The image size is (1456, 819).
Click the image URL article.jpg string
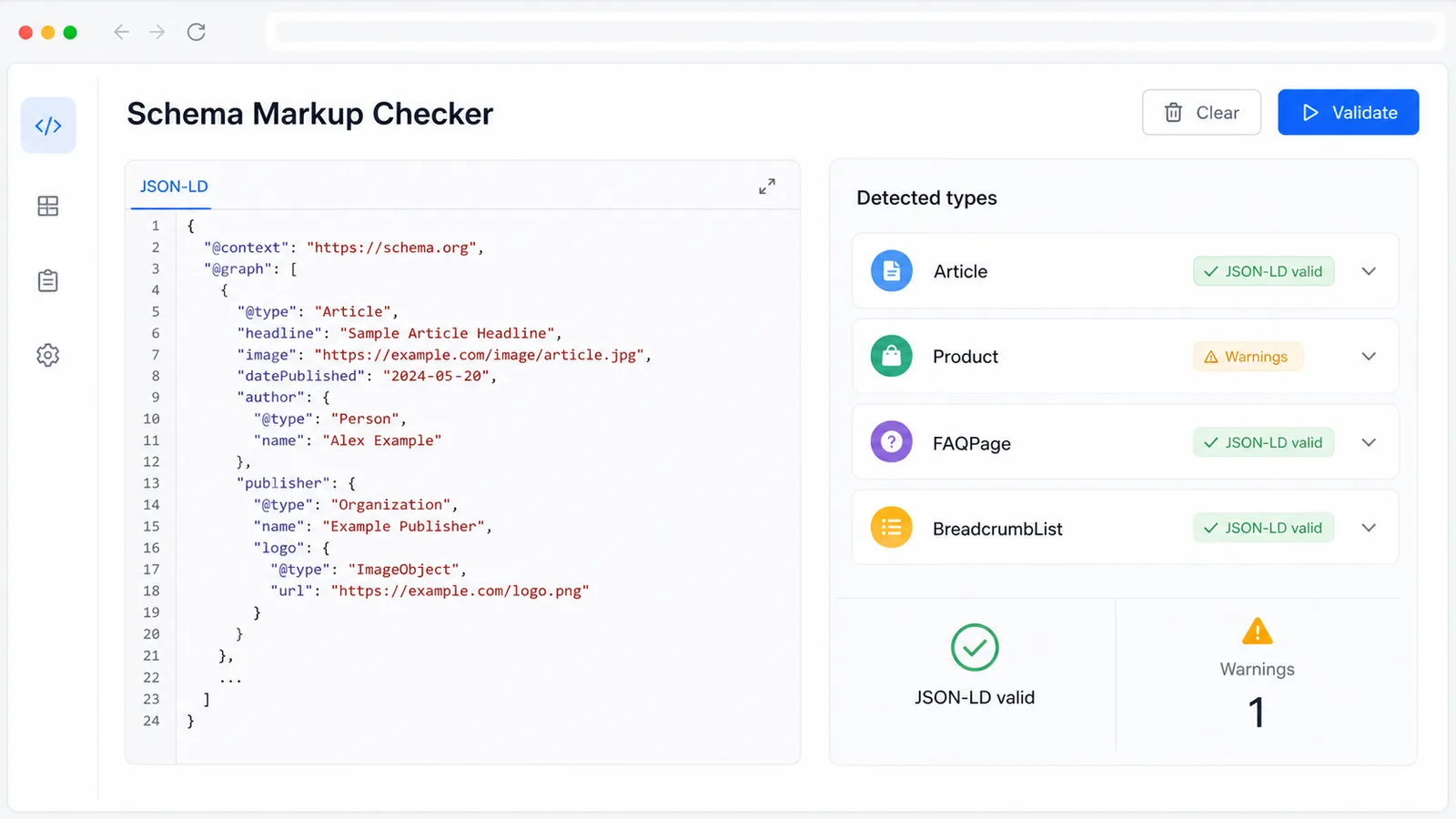click(480, 355)
